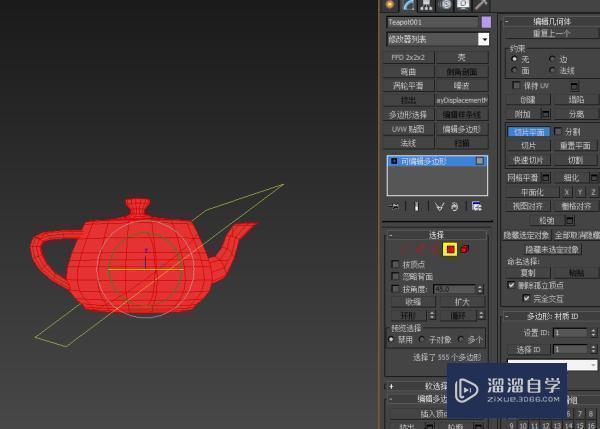This screenshot has width=600, height=429.
Task: Select Edge sub-object level icon
Action: pyautogui.click(x=420, y=249)
